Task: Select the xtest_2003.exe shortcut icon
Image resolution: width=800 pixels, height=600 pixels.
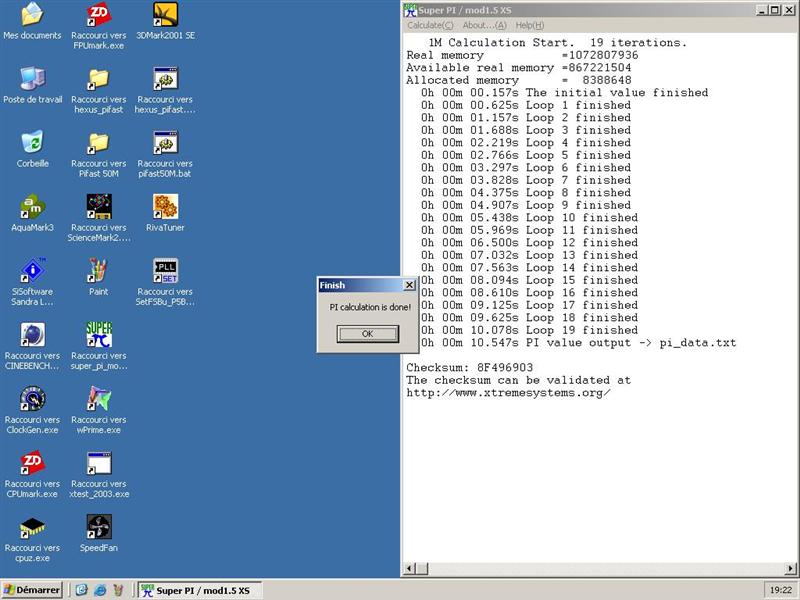Action: coord(98,463)
